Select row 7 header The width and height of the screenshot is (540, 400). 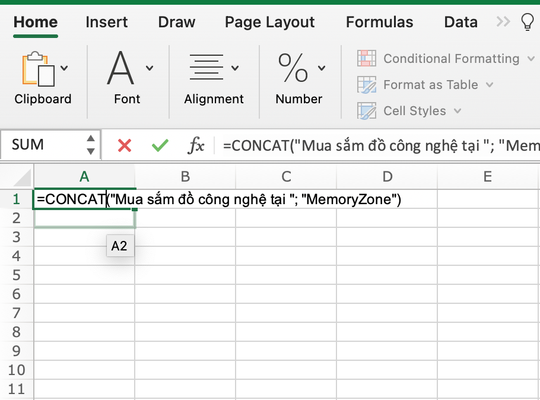coord(16,313)
